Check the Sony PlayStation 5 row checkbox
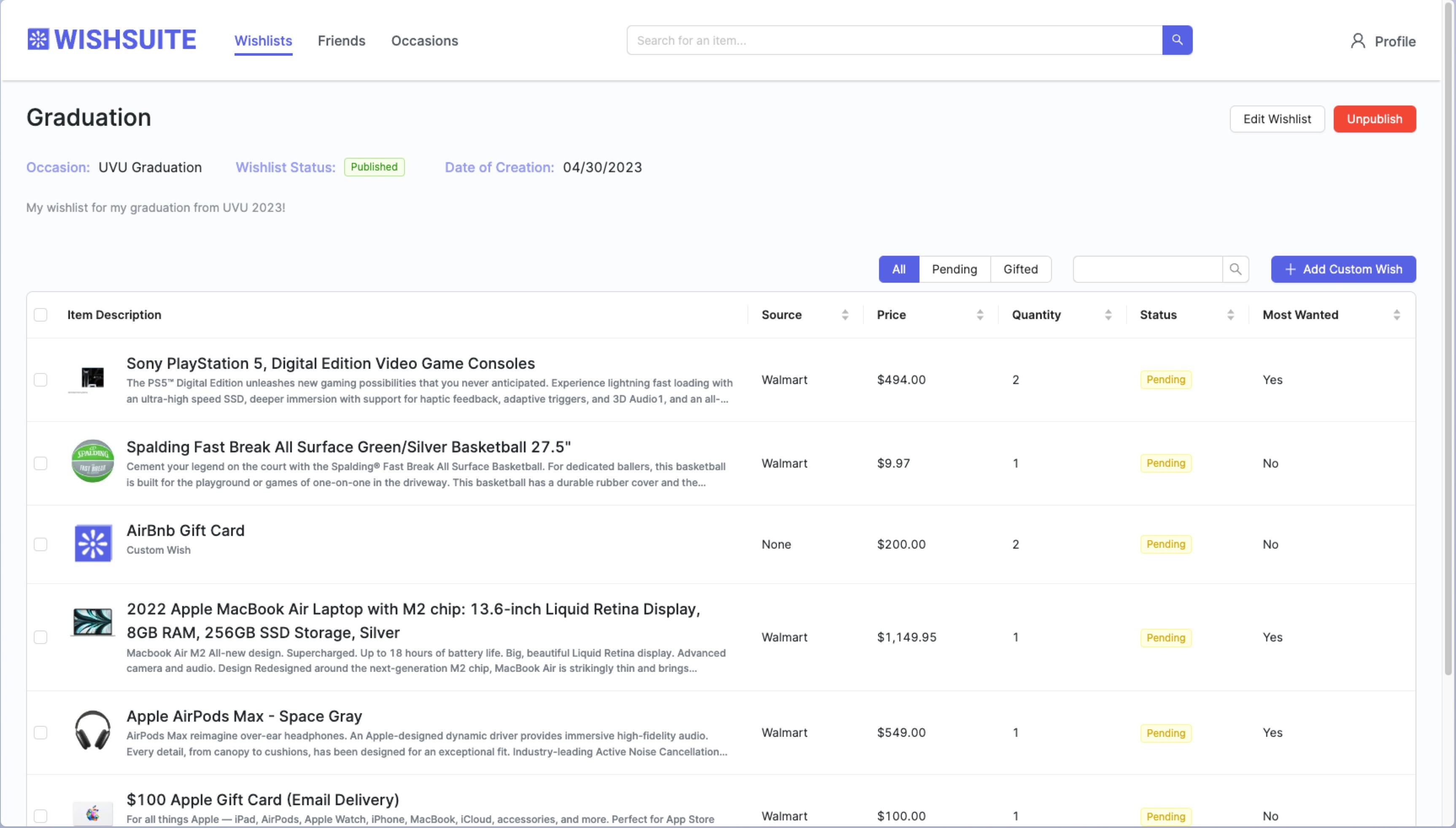The width and height of the screenshot is (1456, 828). [x=40, y=379]
